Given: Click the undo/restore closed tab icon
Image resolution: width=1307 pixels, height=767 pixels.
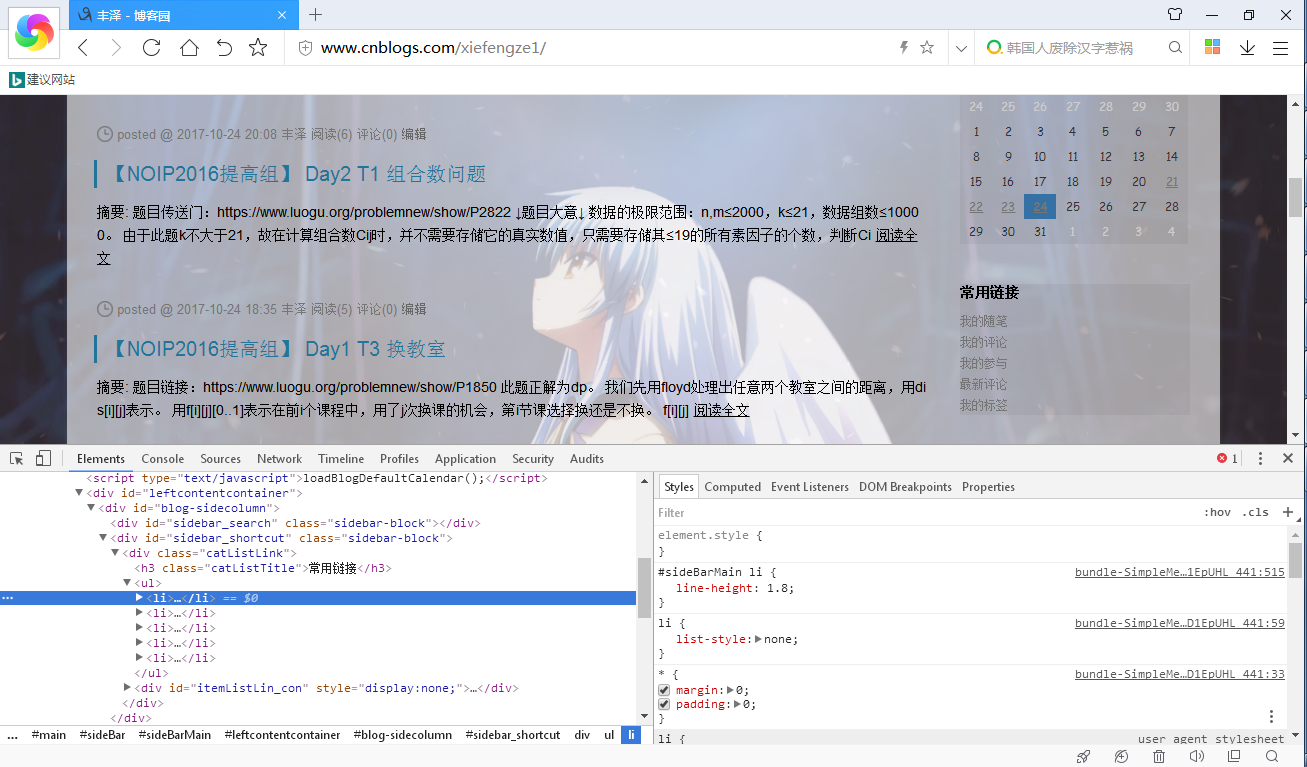Looking at the screenshot, I should click(x=224, y=47).
